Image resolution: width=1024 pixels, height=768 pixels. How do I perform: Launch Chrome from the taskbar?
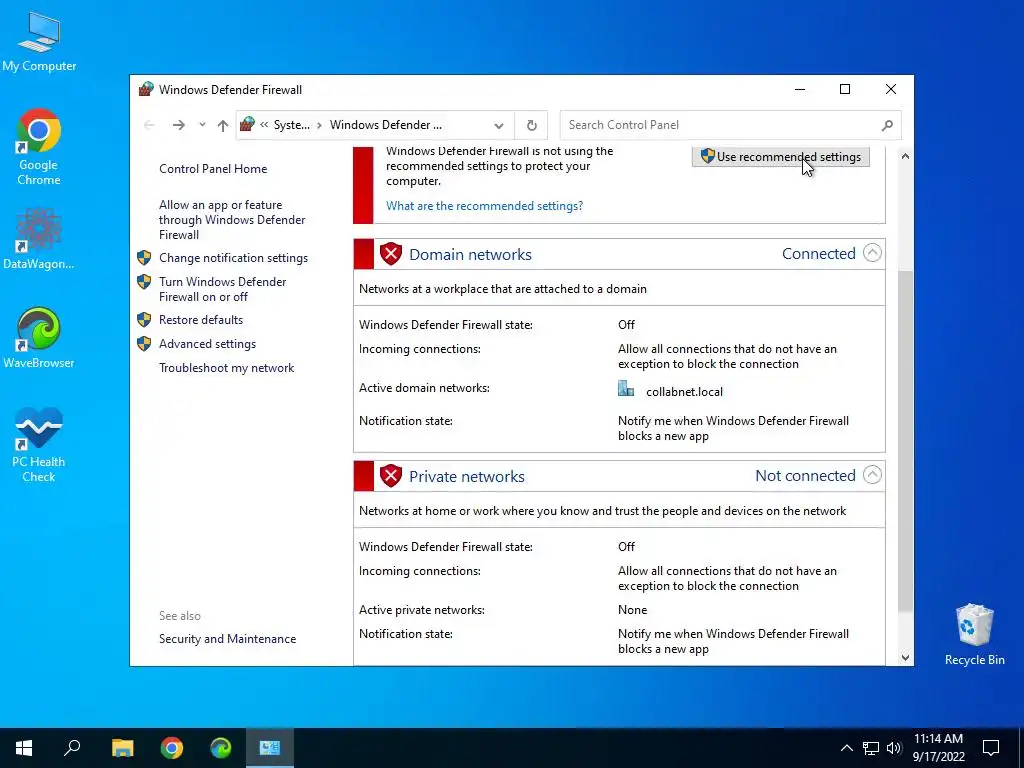pyautogui.click(x=172, y=748)
